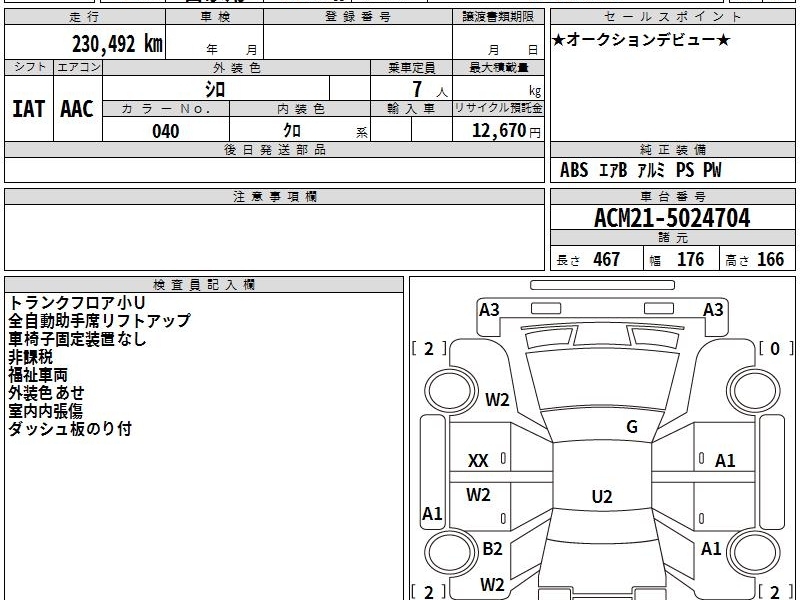Select the 後日発送部品 header bar
This screenshot has height=600, width=800.
(274, 149)
